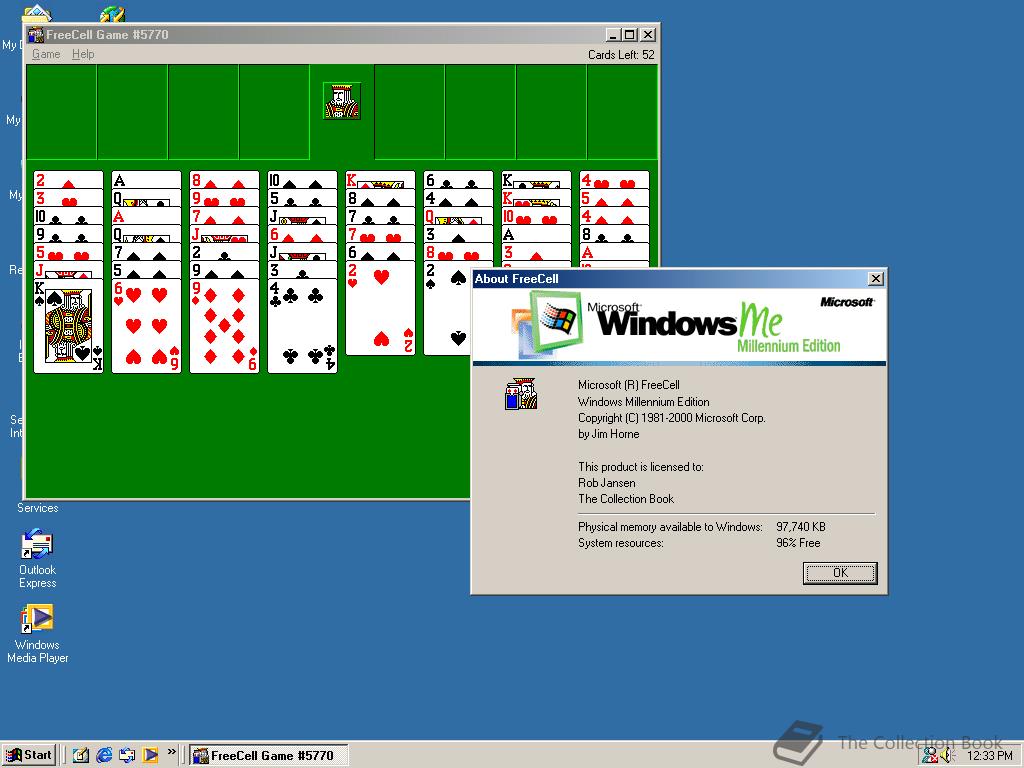The image size is (1024, 768).
Task: Click the 4 of Spades card
Action: [x=458, y=198]
